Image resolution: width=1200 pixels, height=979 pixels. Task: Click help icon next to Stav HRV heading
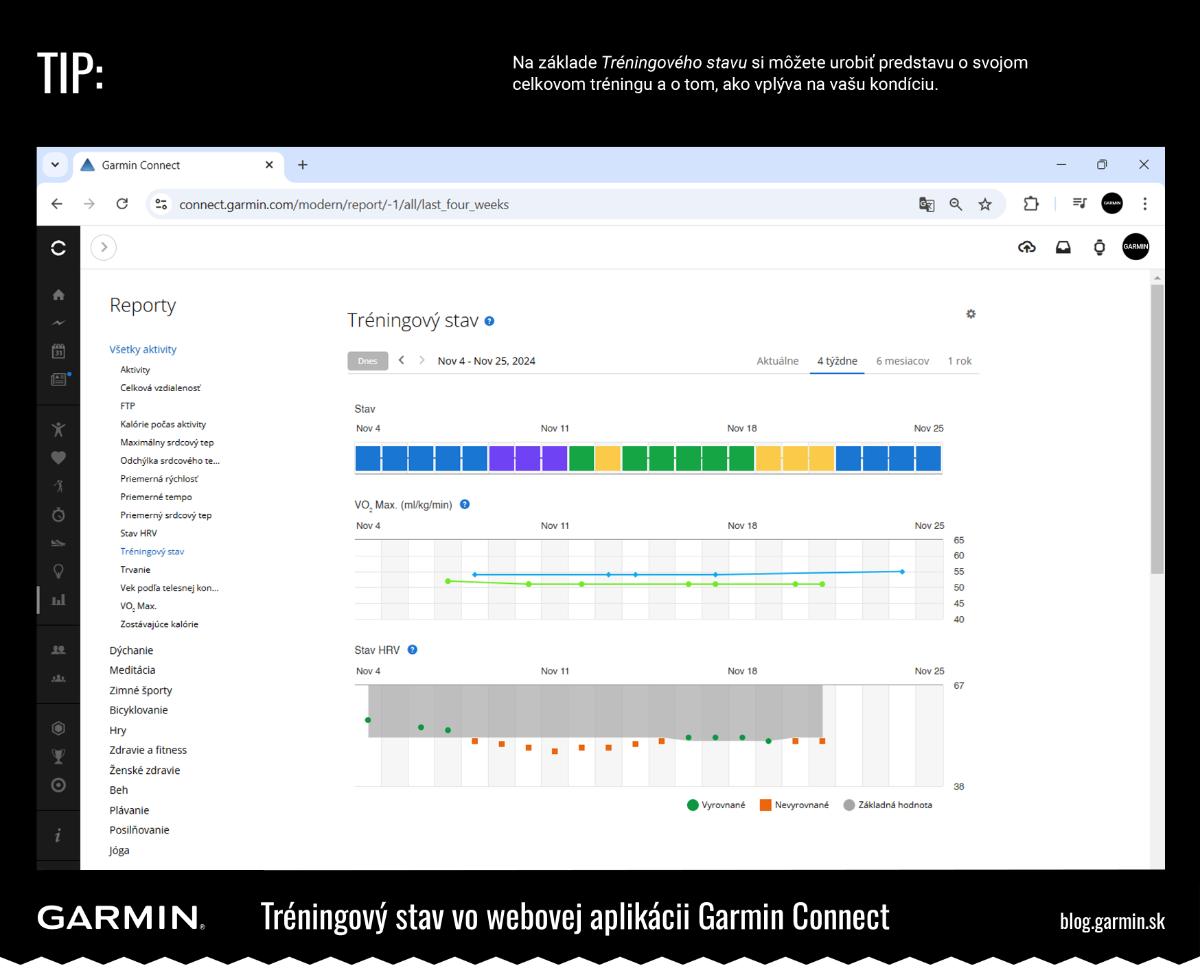(x=412, y=650)
